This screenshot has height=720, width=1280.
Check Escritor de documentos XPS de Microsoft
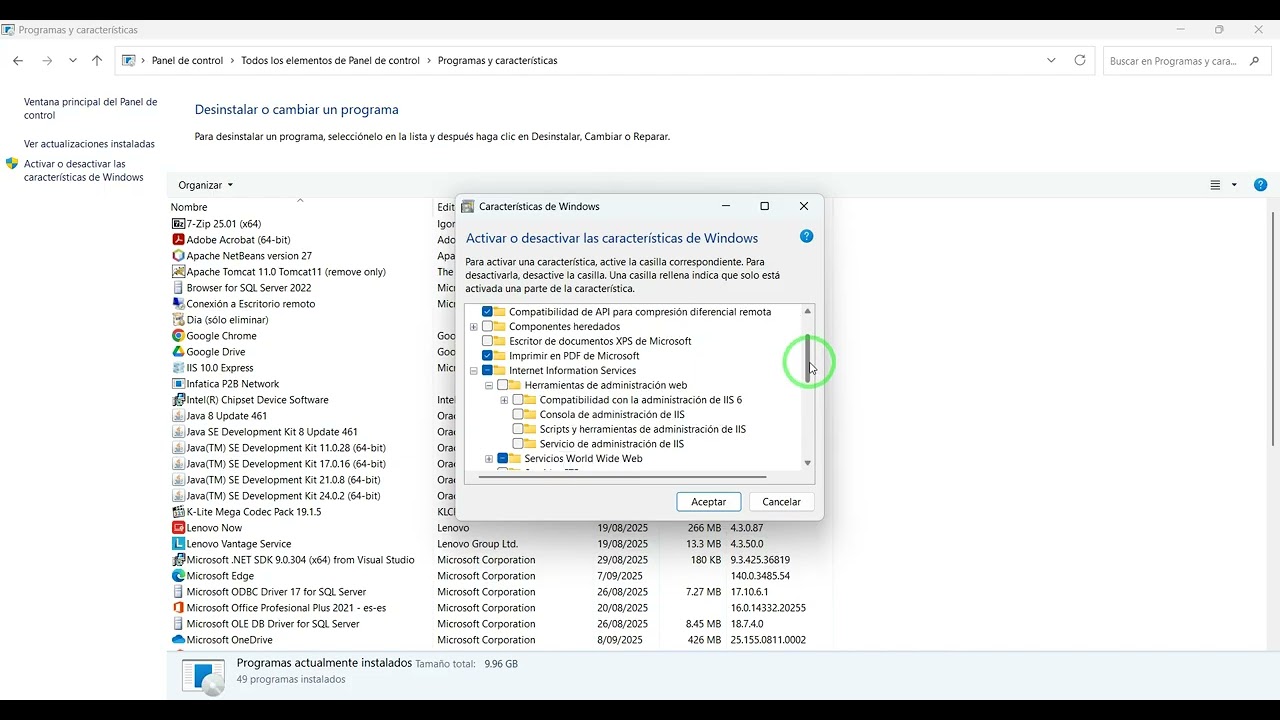(488, 341)
